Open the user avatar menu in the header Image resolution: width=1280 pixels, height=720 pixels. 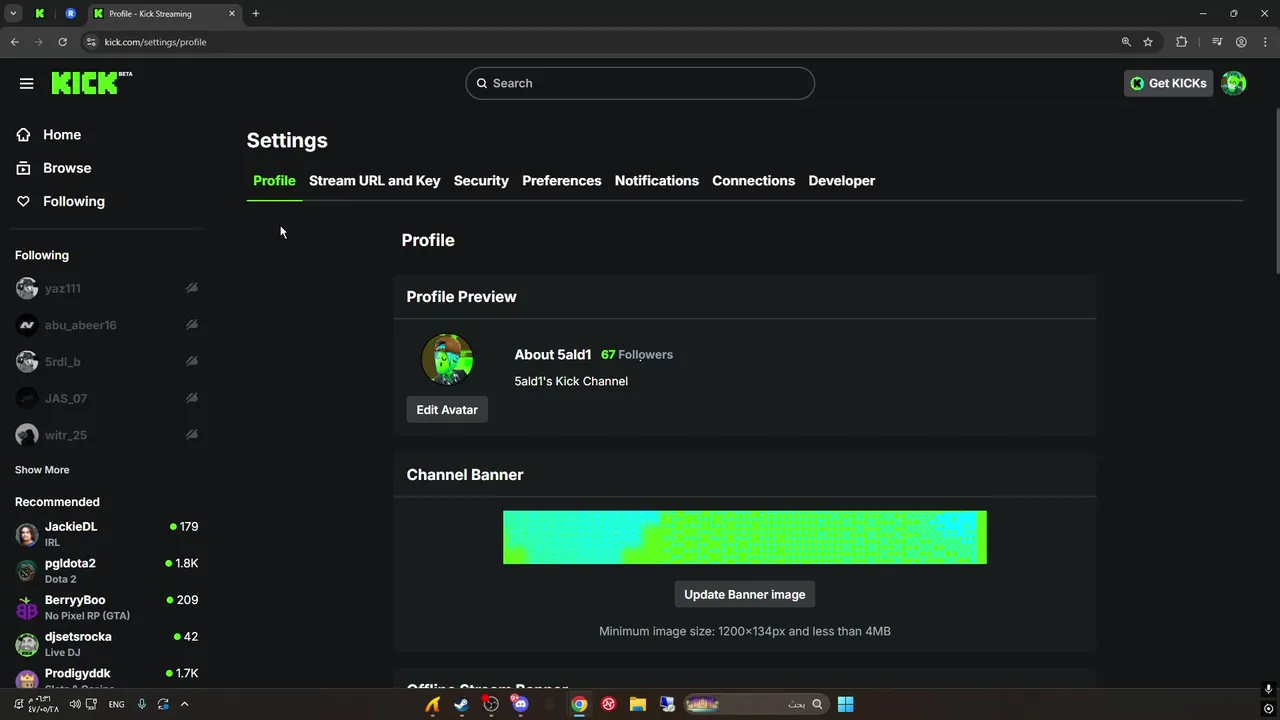[x=1234, y=83]
